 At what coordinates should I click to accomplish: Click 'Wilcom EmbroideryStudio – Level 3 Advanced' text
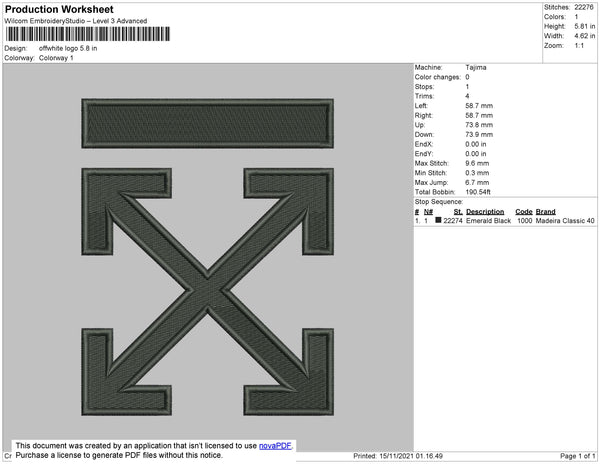tap(75, 21)
